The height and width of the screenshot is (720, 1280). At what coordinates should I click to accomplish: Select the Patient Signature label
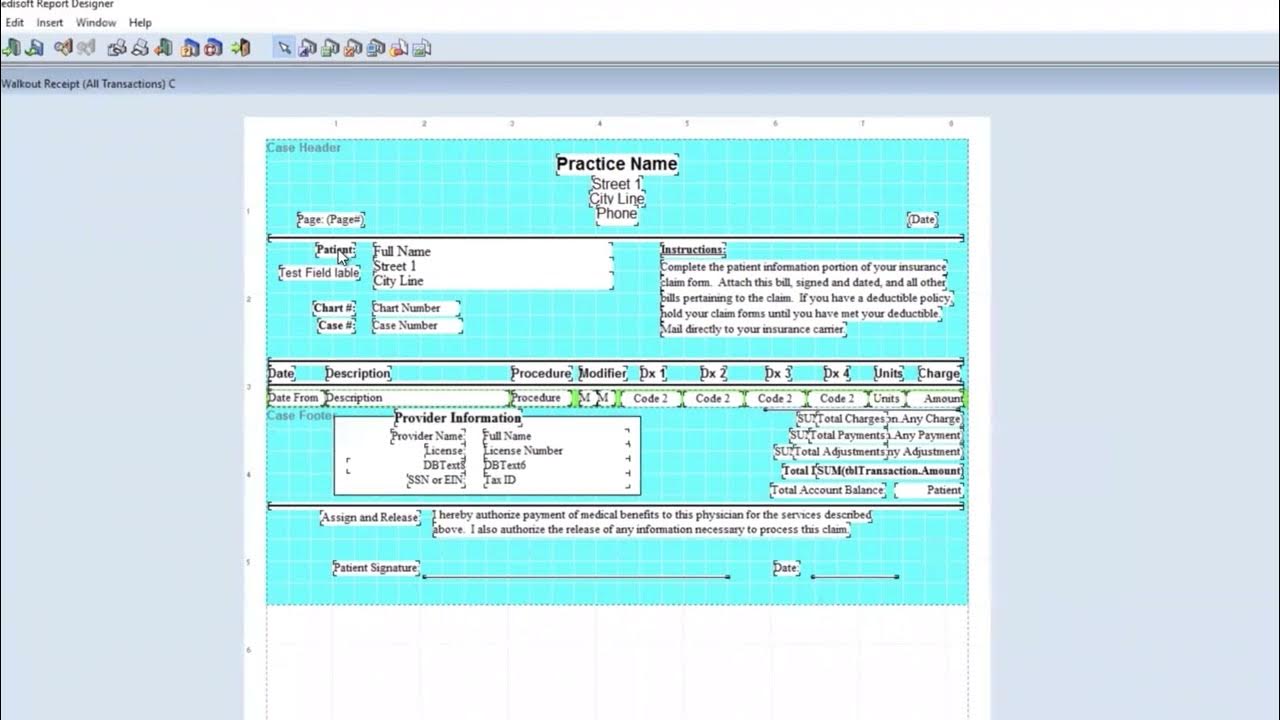375,568
